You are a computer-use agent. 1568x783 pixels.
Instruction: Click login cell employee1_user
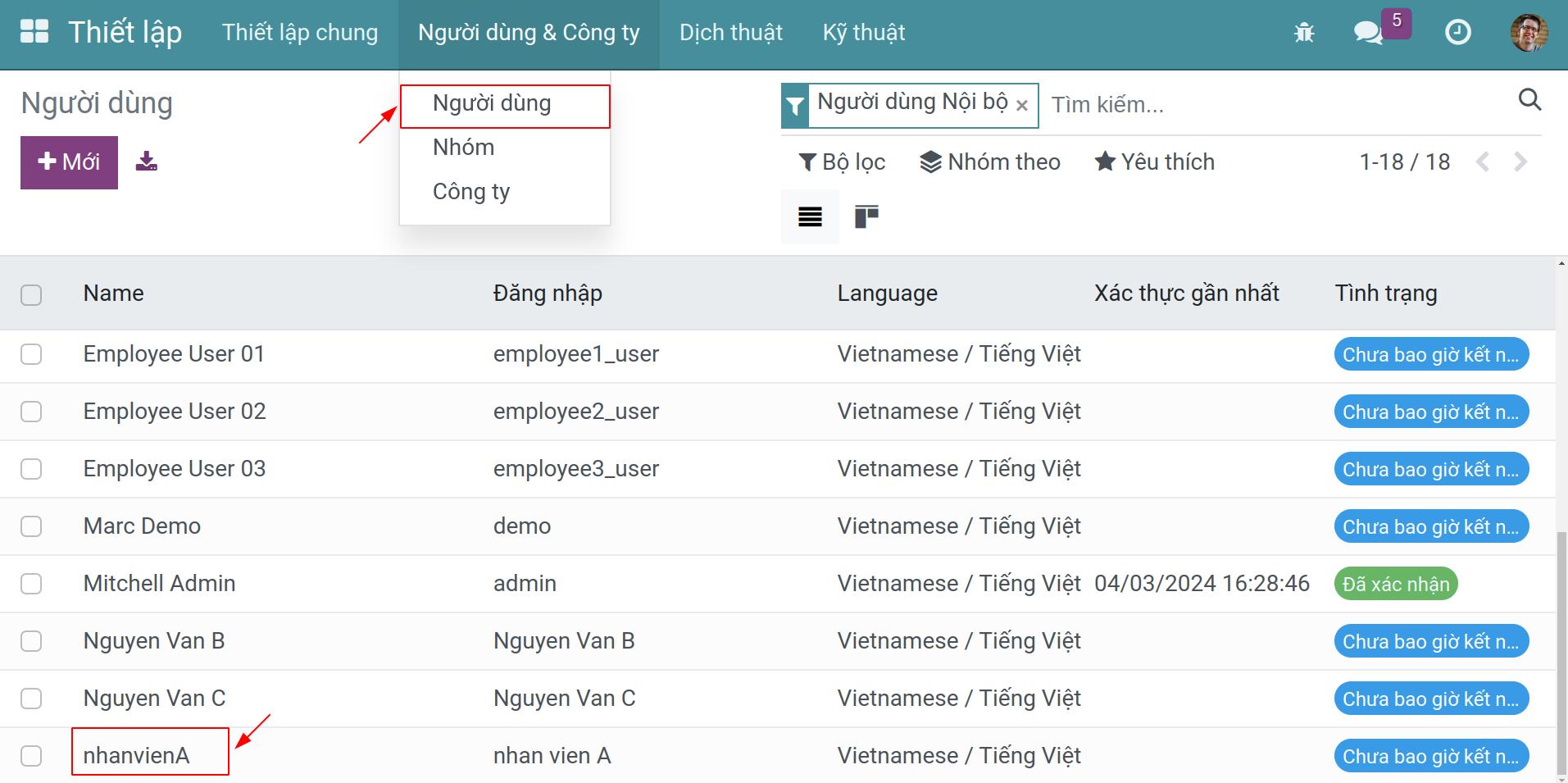click(x=575, y=354)
